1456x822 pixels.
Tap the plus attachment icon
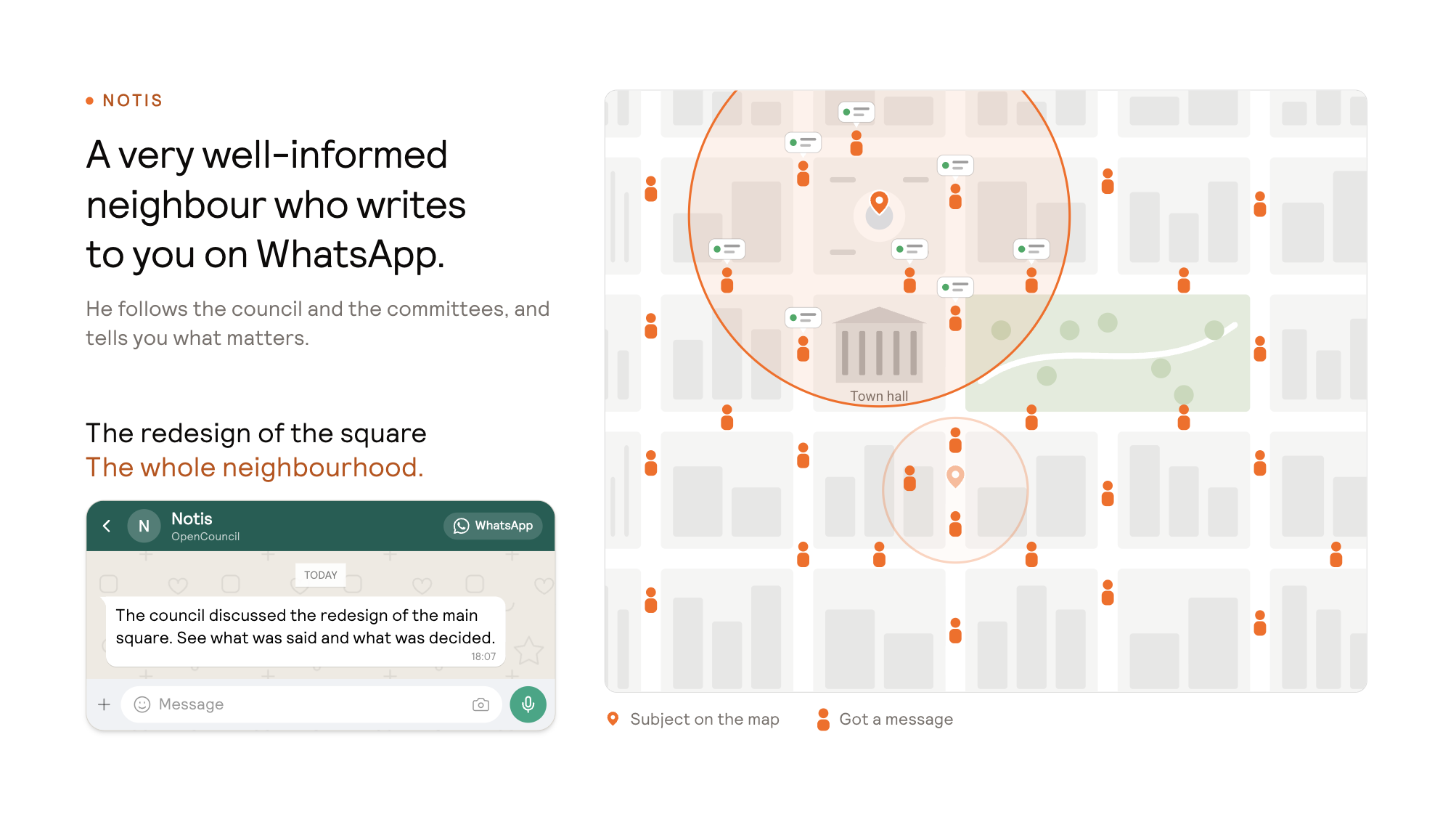[104, 704]
